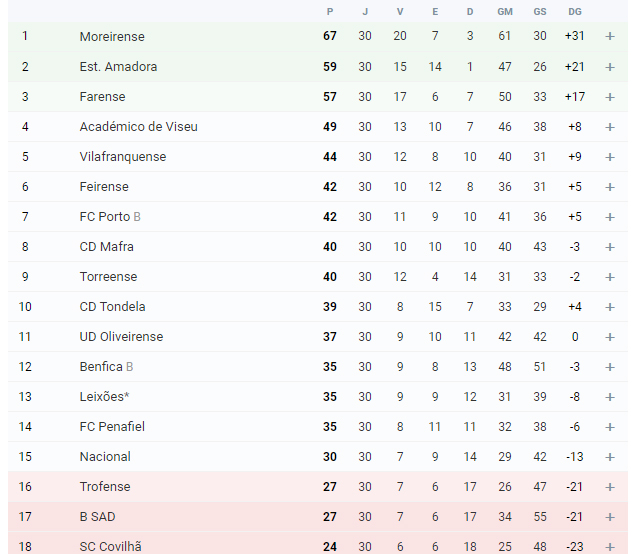Viewport: 634px width, 554px height.
Task: Expand details for Est. Amadora row
Action: pos(610,67)
